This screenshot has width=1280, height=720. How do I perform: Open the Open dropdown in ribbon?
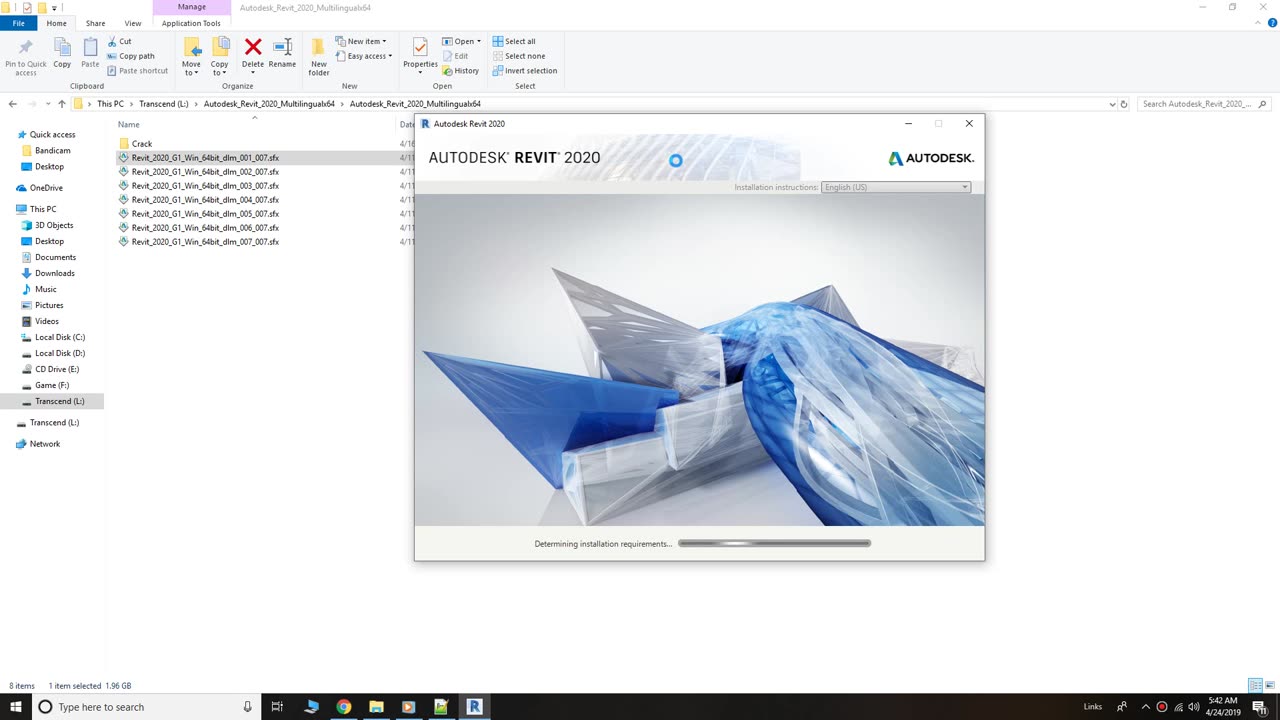click(462, 42)
